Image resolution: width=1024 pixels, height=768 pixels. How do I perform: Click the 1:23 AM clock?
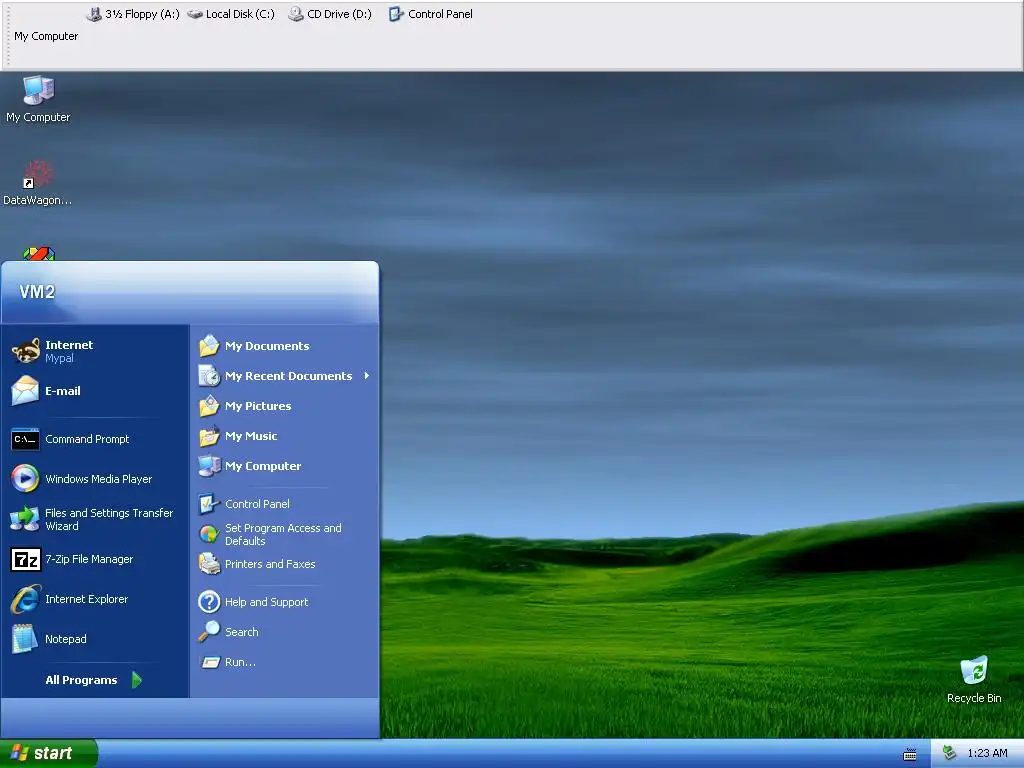click(x=987, y=753)
